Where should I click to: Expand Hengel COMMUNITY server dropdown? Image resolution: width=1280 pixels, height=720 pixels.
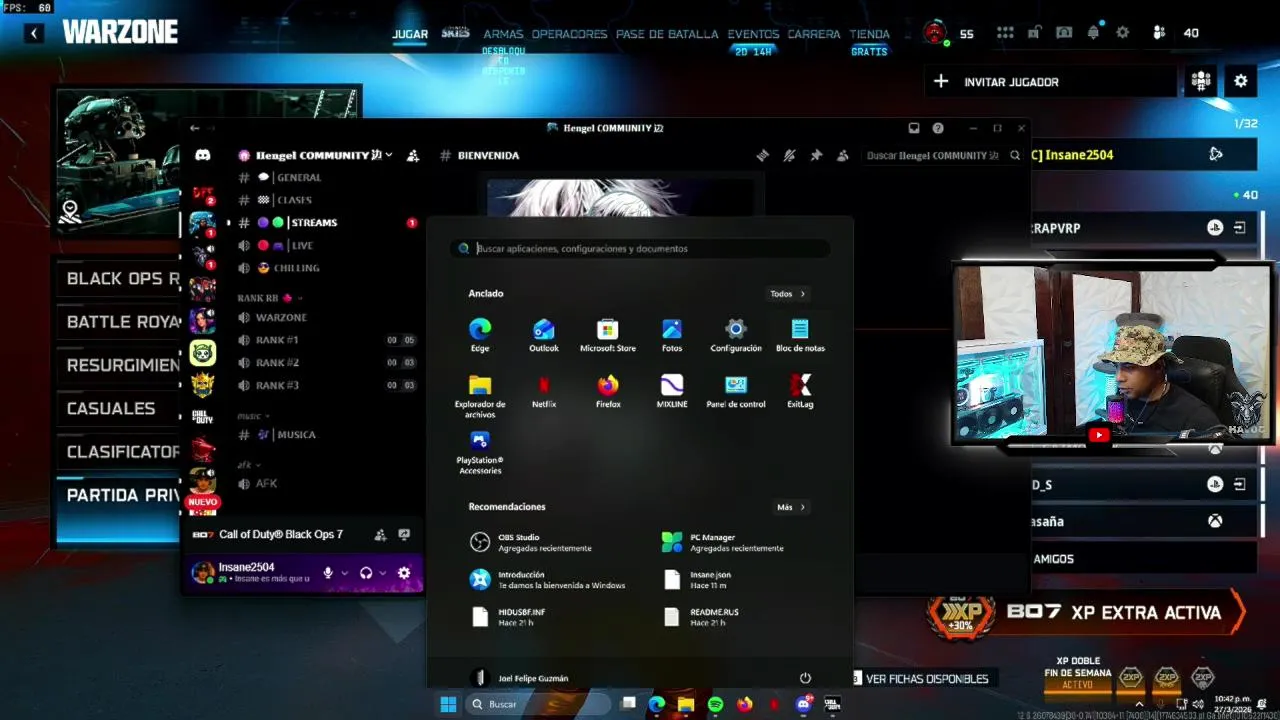(x=388, y=155)
